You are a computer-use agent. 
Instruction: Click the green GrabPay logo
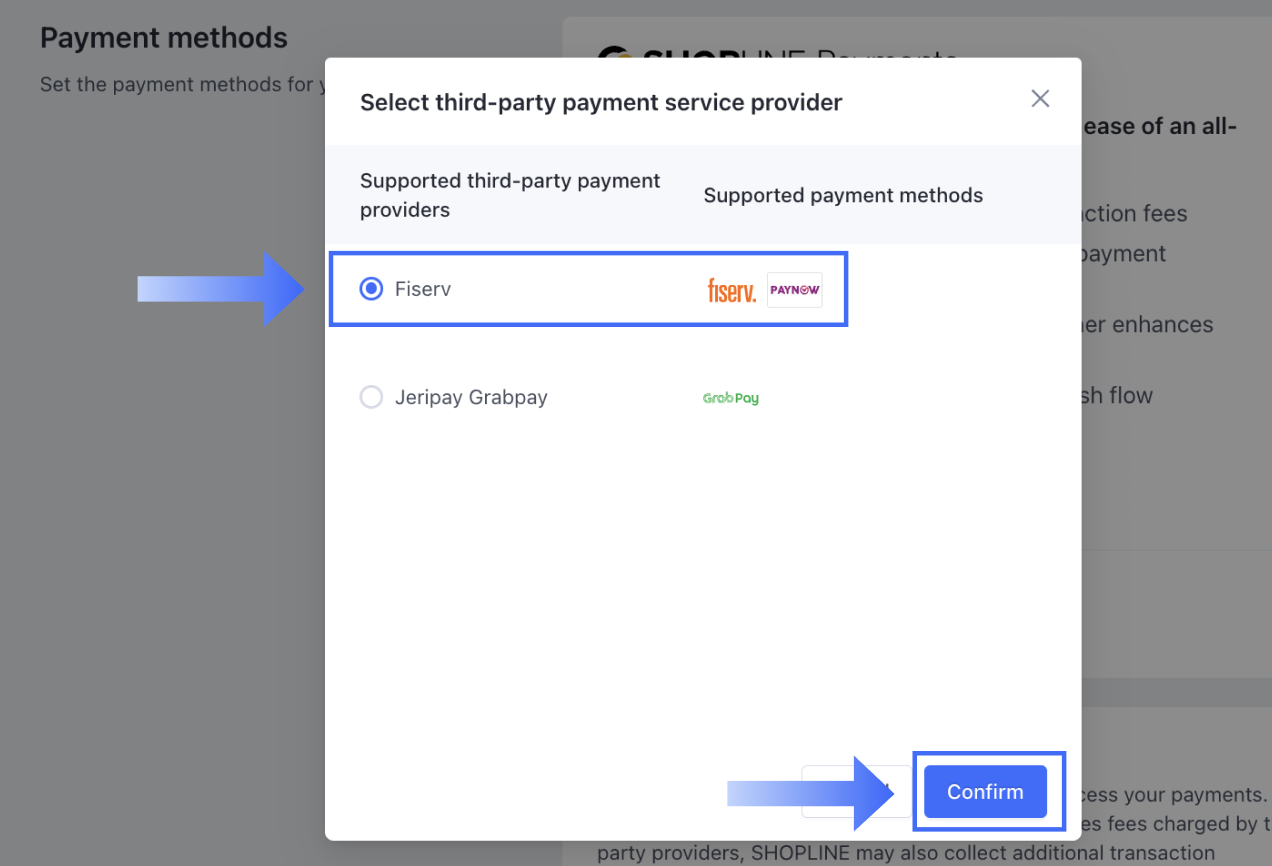tap(731, 398)
